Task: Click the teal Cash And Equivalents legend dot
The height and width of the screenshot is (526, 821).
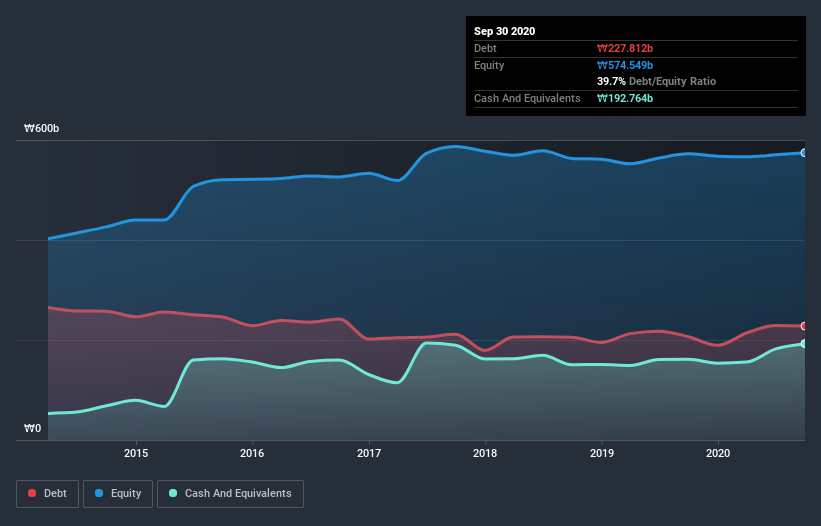Action: pos(173,493)
